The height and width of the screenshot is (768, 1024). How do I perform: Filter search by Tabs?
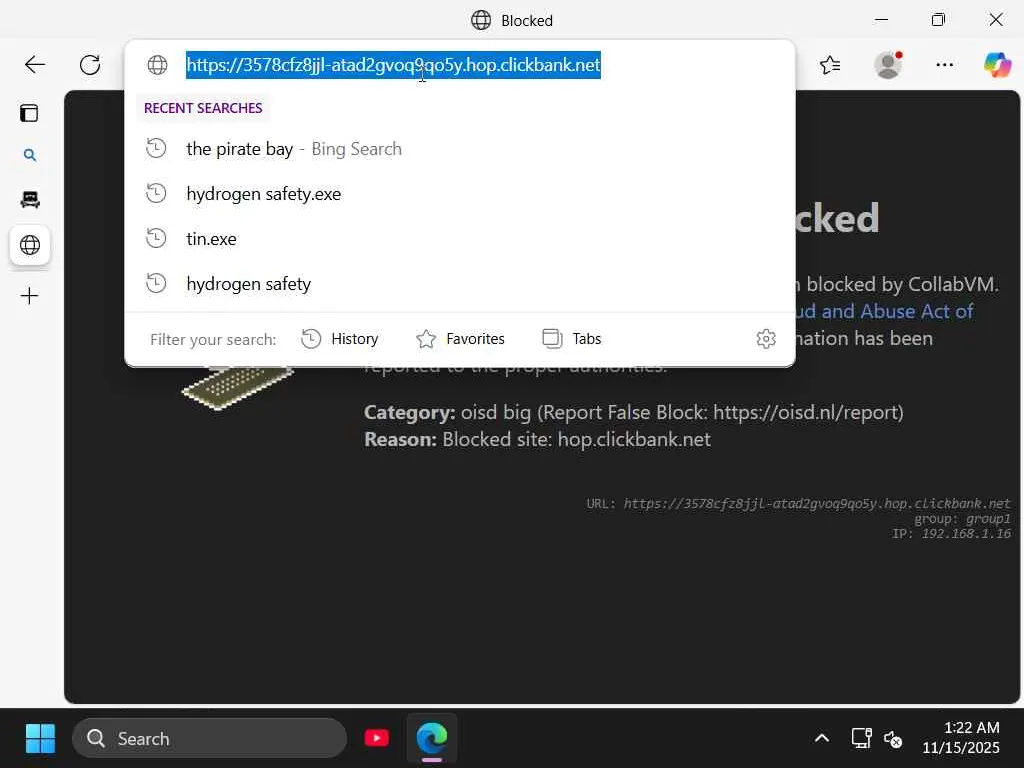(x=571, y=339)
